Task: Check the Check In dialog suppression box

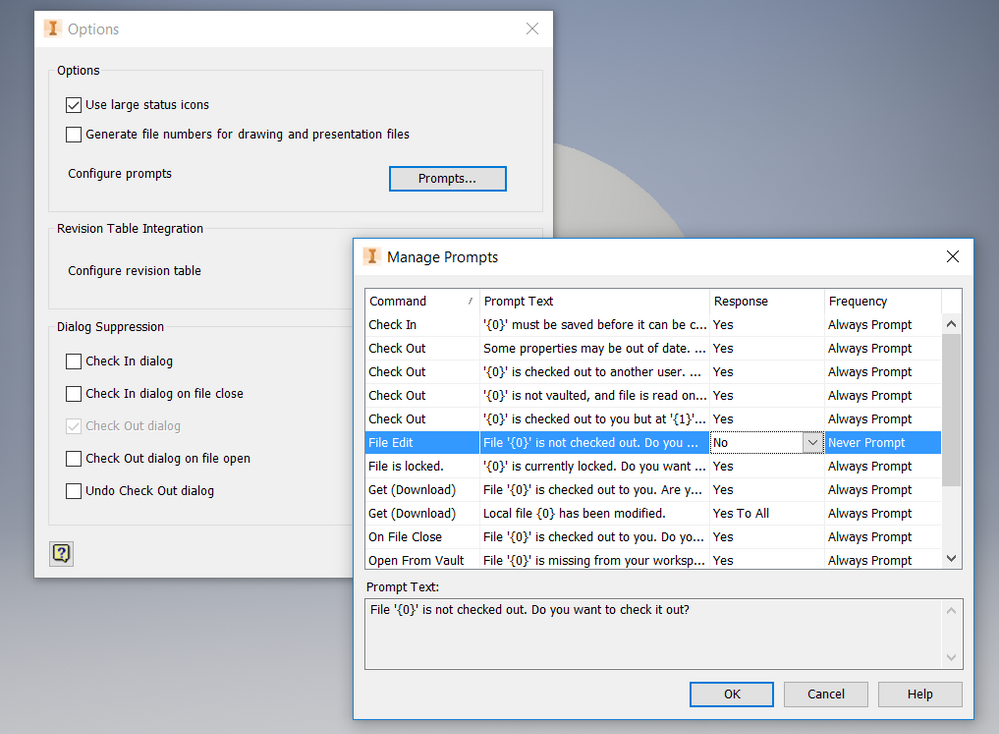Action: tap(74, 361)
